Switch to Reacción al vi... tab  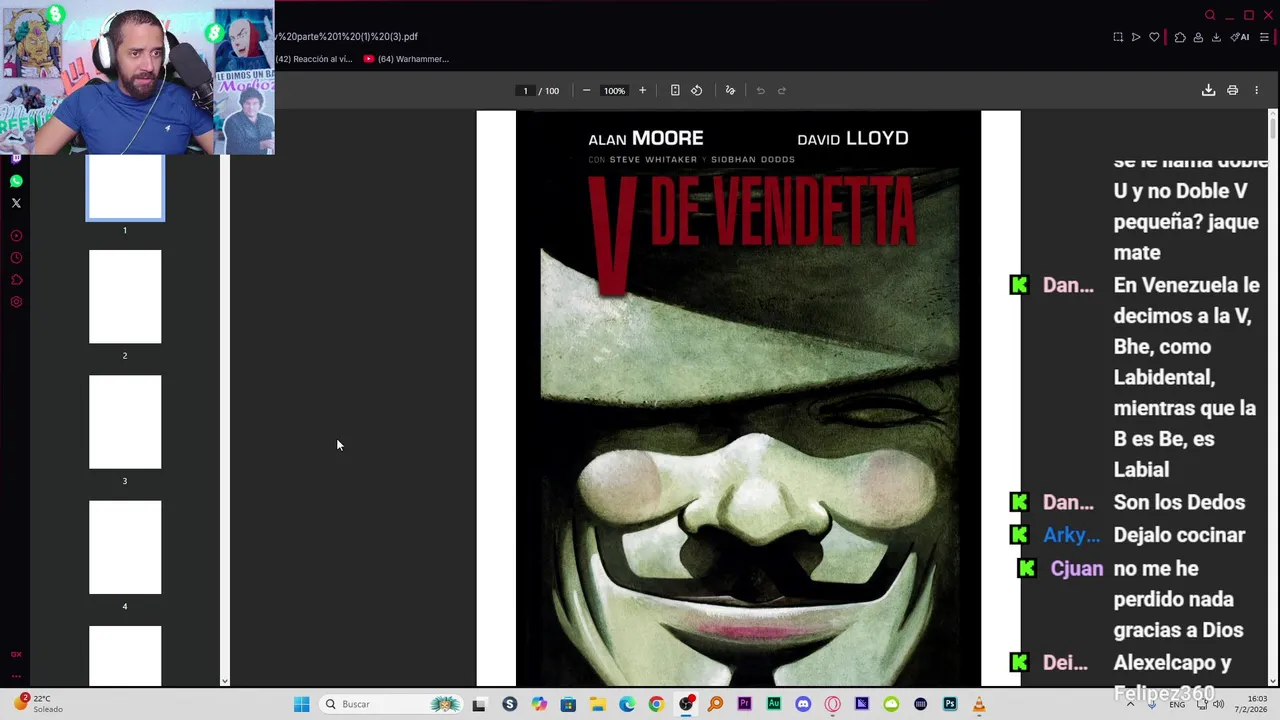coord(314,59)
